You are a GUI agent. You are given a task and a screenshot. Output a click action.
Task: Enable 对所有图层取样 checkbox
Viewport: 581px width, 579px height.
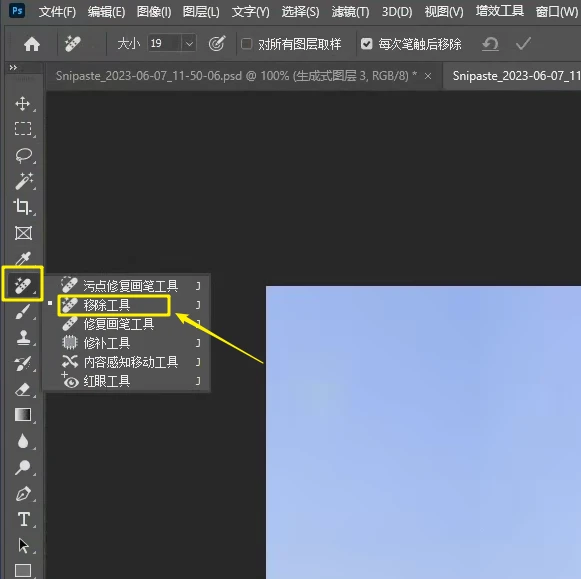pos(246,44)
